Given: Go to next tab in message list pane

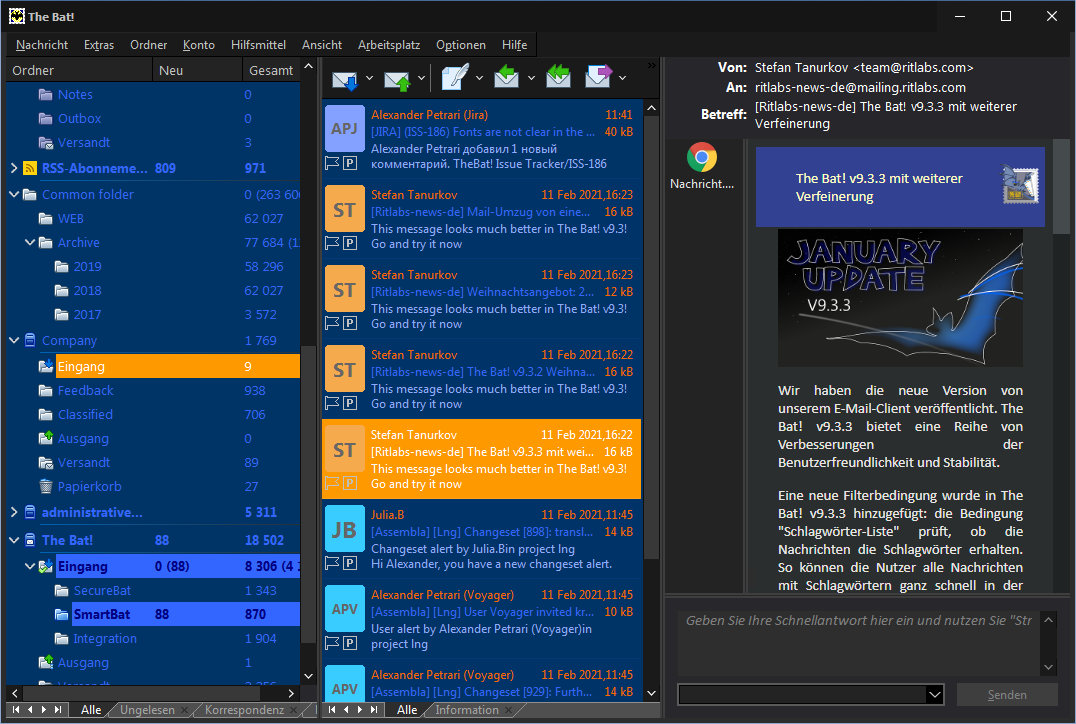Looking at the screenshot, I should click(x=360, y=710).
